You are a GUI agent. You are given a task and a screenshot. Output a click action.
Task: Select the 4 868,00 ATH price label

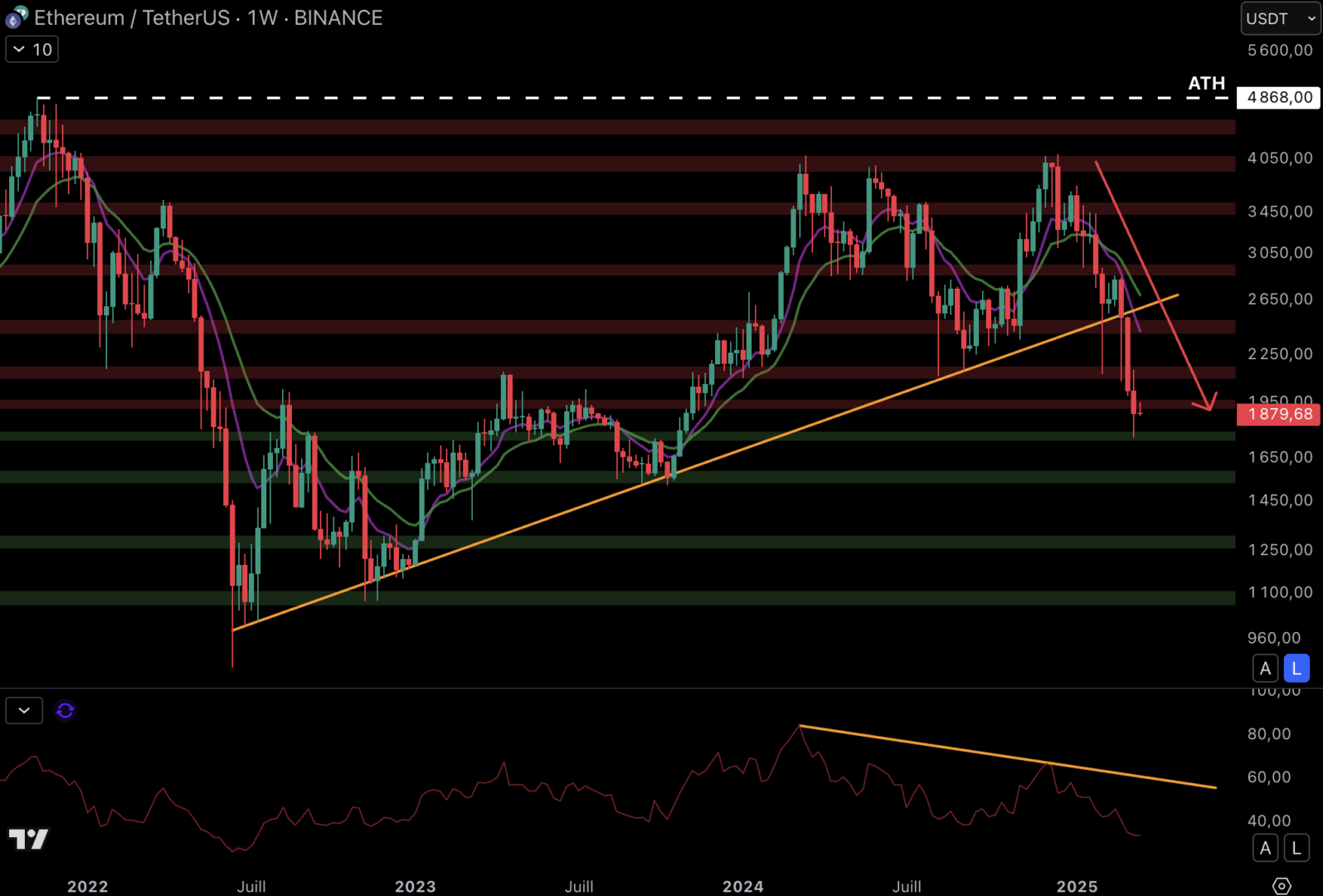click(1278, 98)
